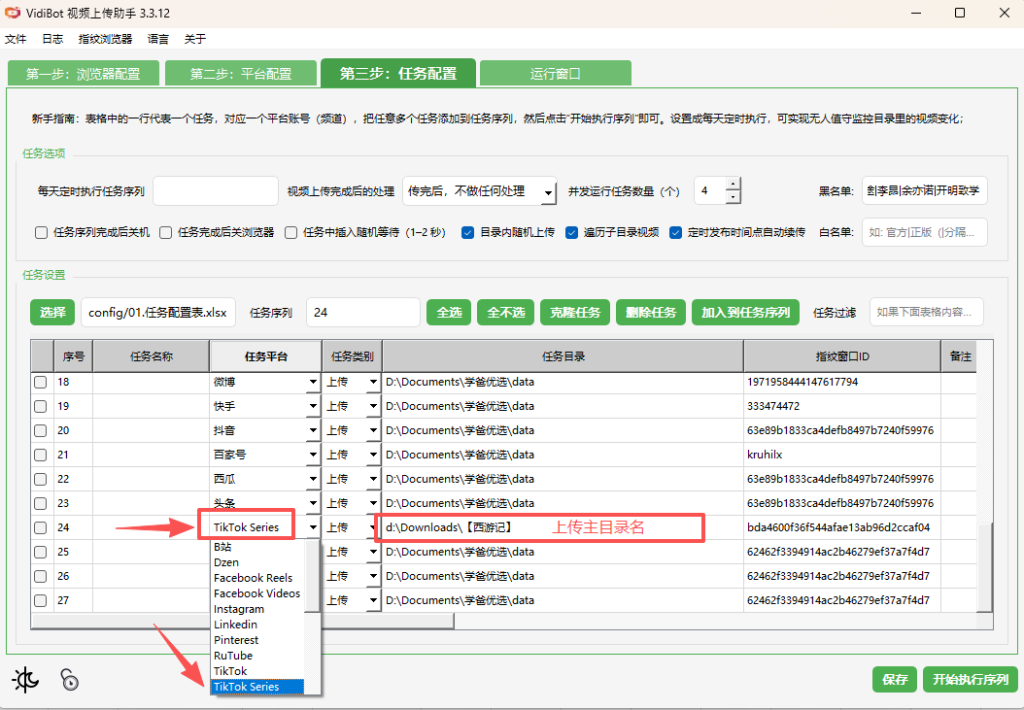The image size is (1024, 710).
Task: Click the stepper up arrow for concurrent tasks
Action: (733, 184)
